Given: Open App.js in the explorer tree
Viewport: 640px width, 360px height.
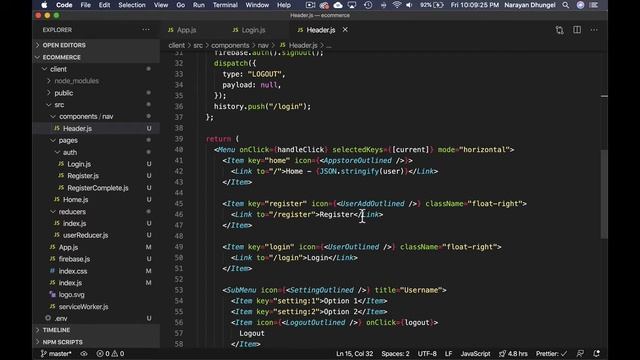Looking at the screenshot, I should coord(96,247).
